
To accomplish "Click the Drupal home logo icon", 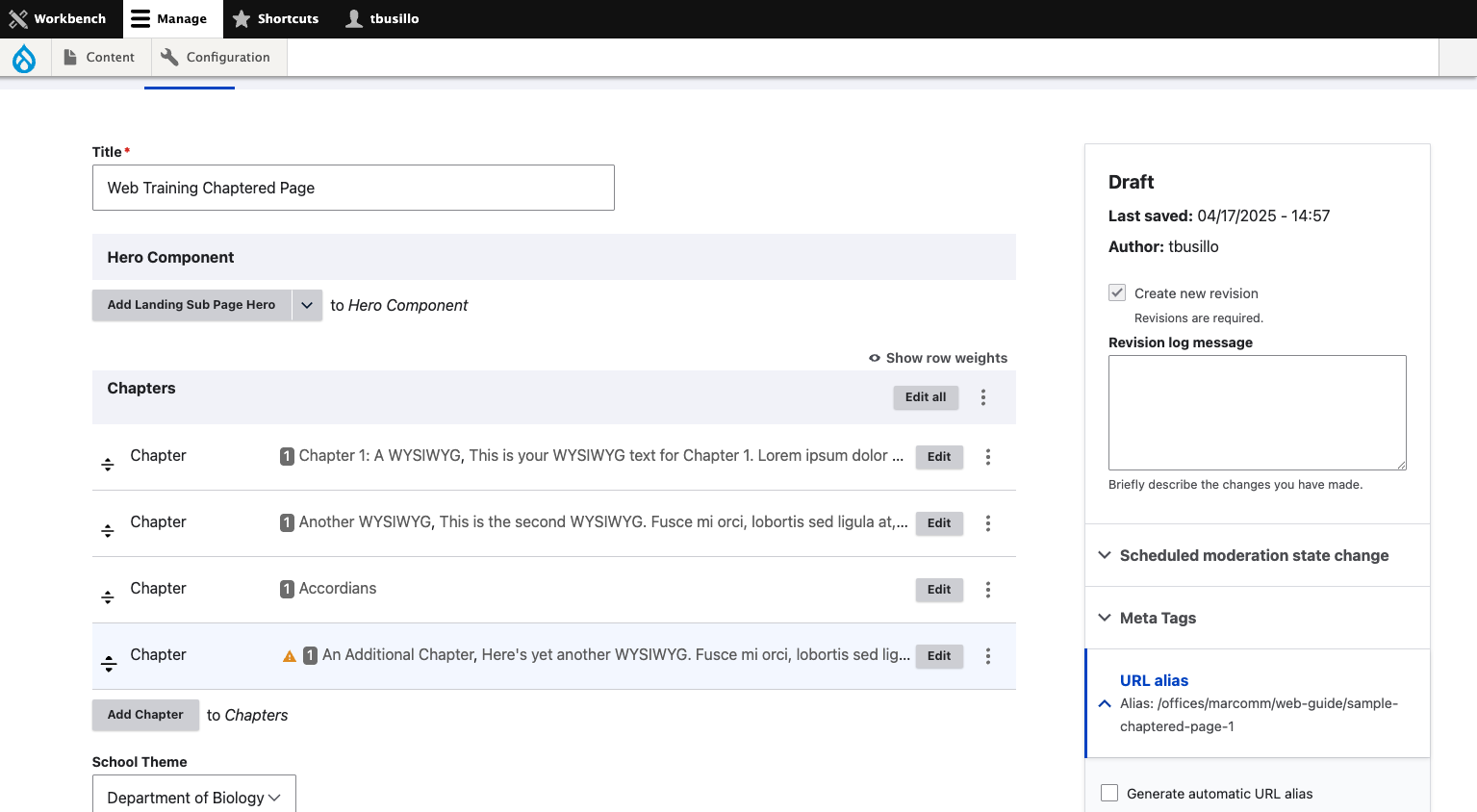I will pyautogui.click(x=24, y=58).
